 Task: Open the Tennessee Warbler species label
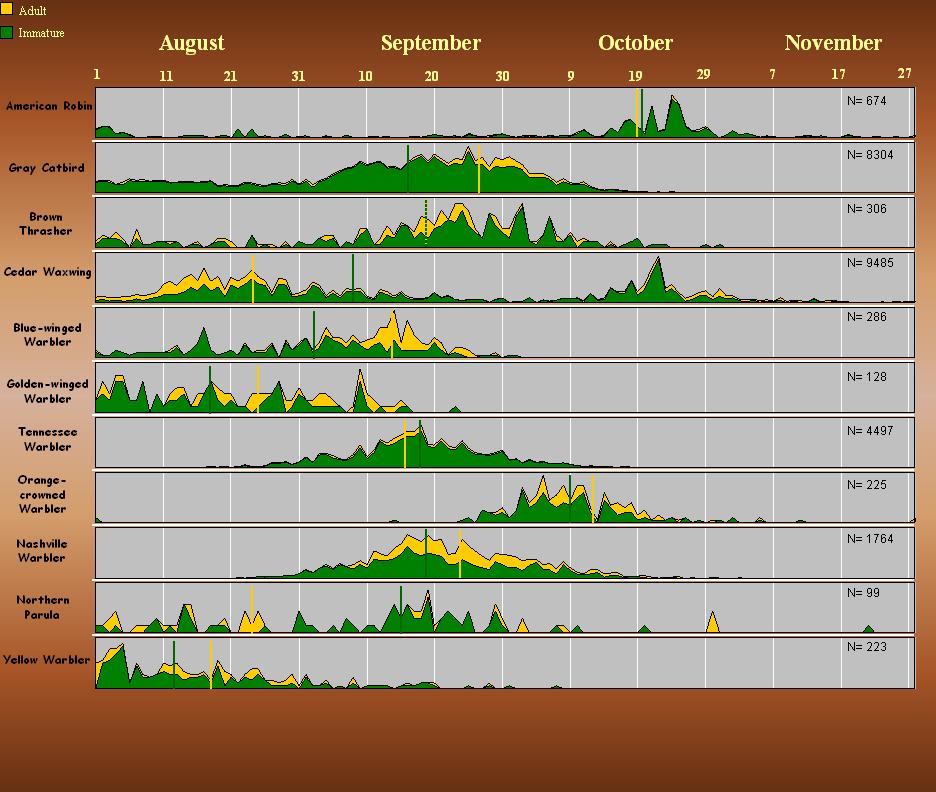tap(47, 439)
